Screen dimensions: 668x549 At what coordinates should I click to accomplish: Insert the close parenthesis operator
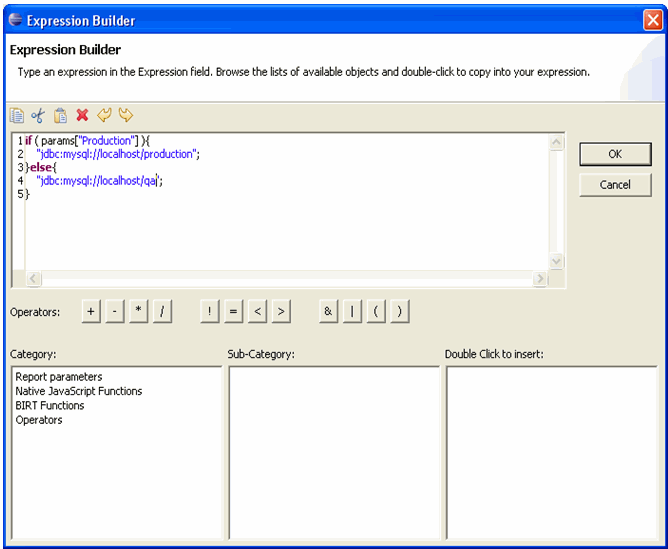tap(400, 311)
